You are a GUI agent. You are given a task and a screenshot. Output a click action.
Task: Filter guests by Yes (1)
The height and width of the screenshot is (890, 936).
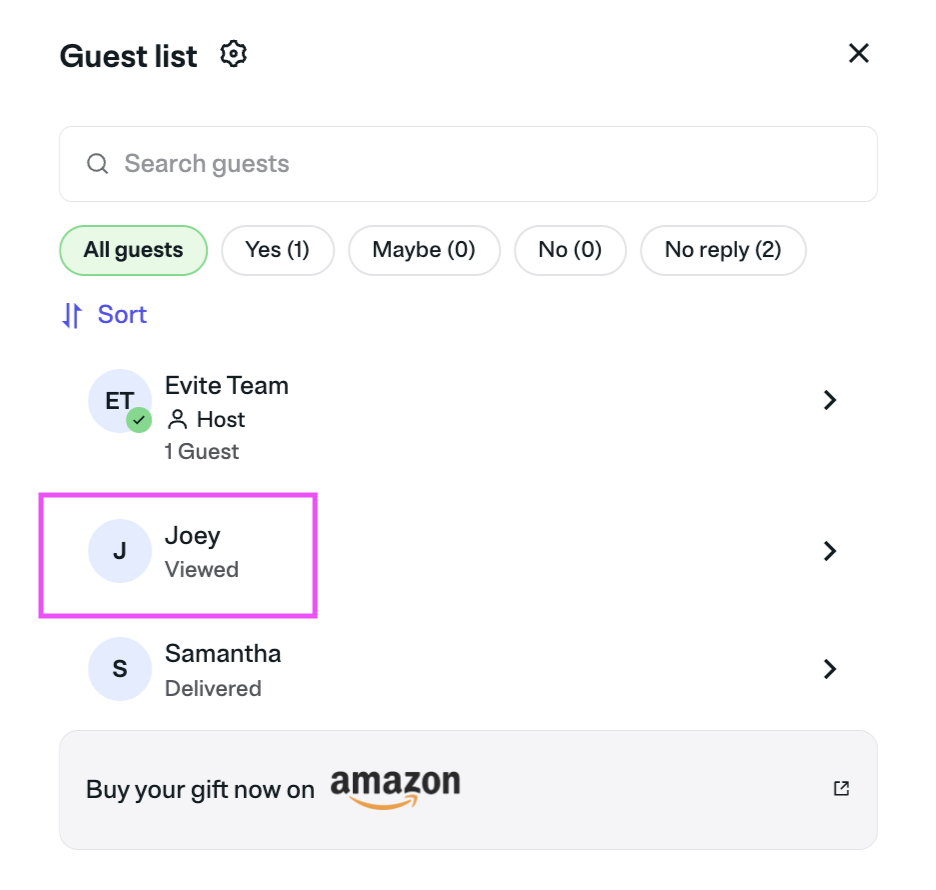click(277, 250)
